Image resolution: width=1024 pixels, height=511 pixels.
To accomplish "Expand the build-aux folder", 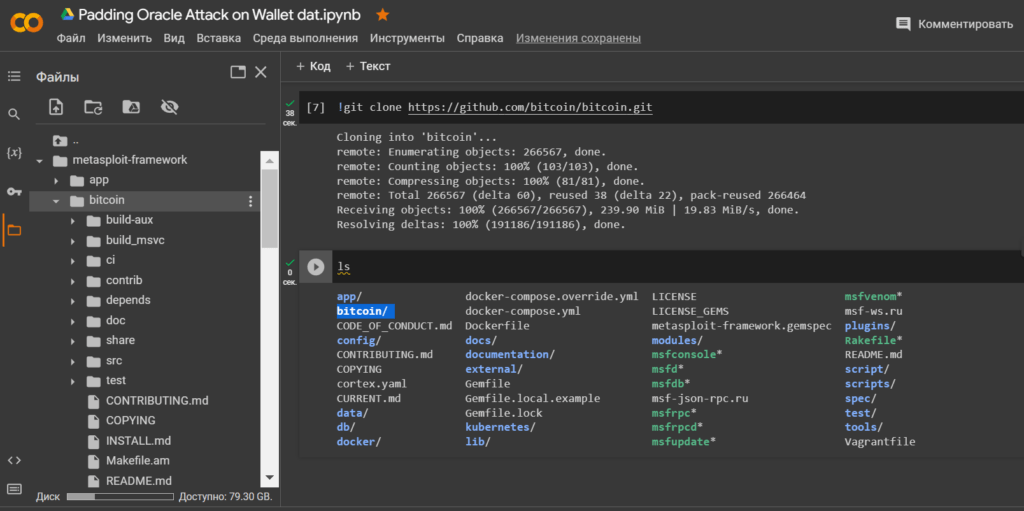I will pyautogui.click(x=73, y=221).
